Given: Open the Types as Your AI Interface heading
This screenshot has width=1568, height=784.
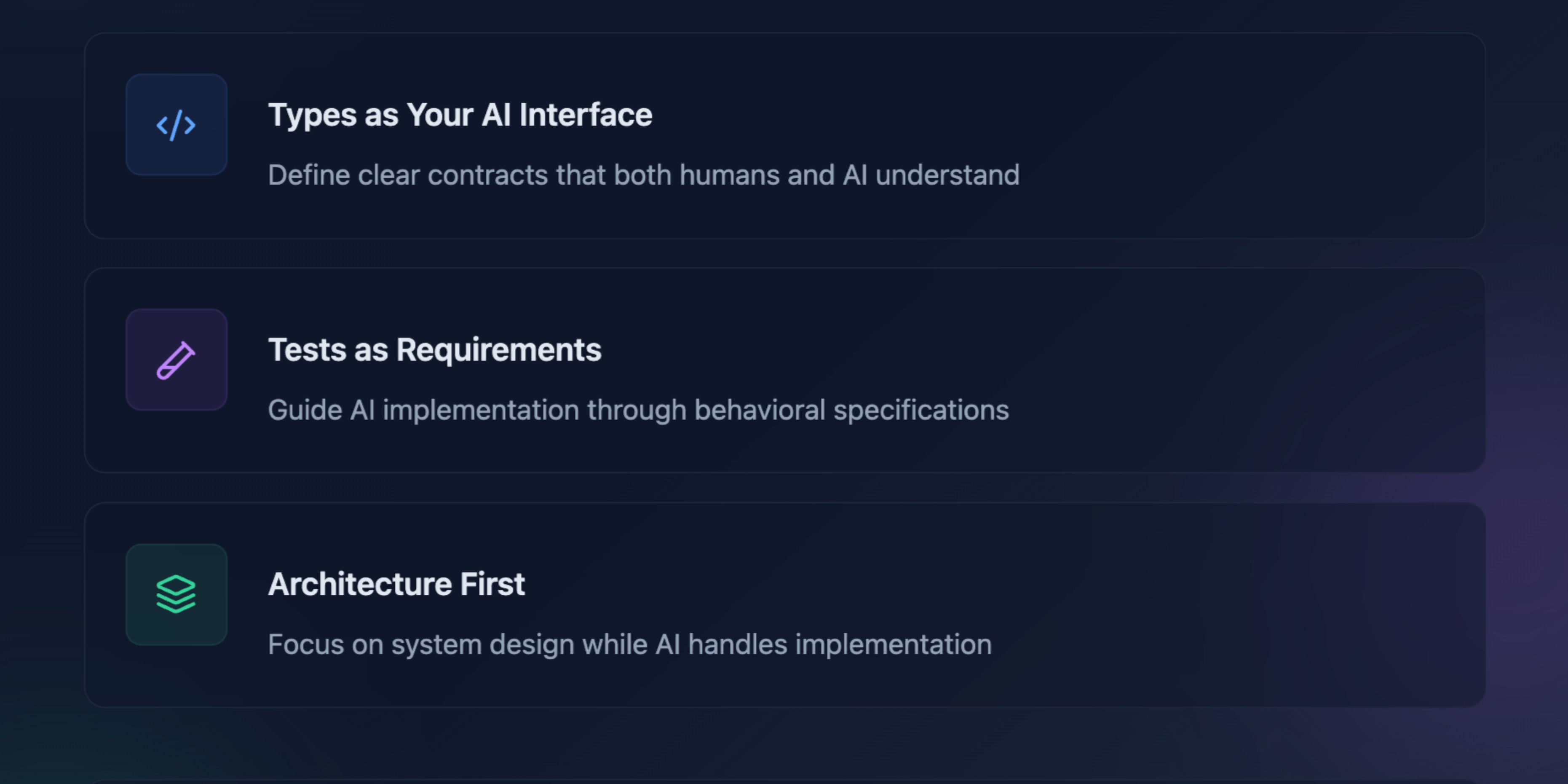Looking at the screenshot, I should tap(460, 115).
